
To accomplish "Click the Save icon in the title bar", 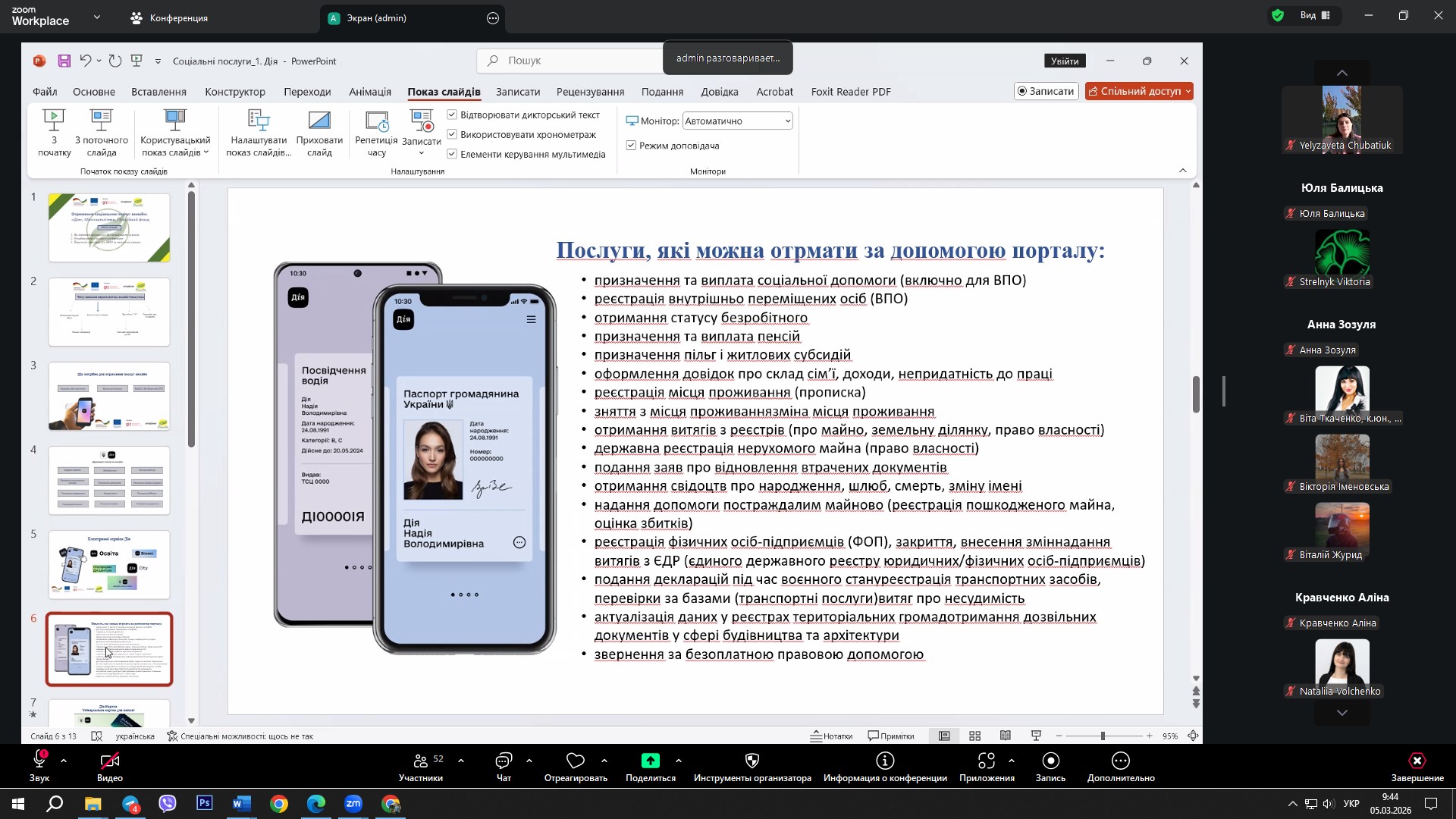I will (64, 61).
